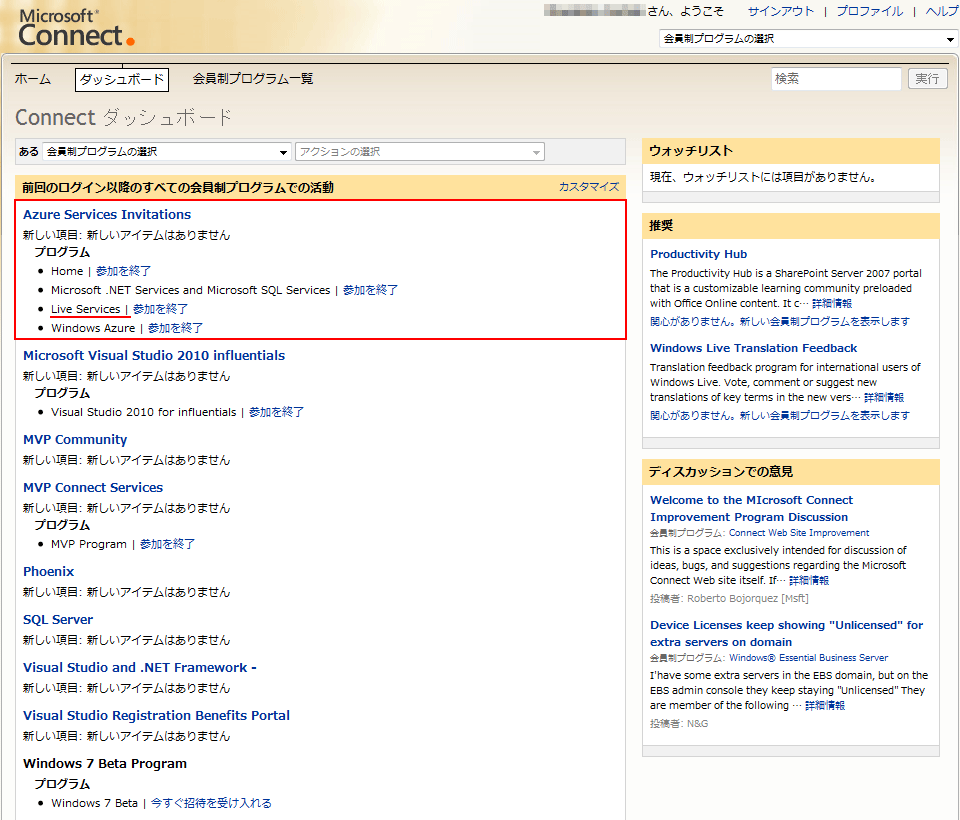
Task: Click 詳細情報 for the Connect Improvement discussion
Action: click(x=809, y=581)
